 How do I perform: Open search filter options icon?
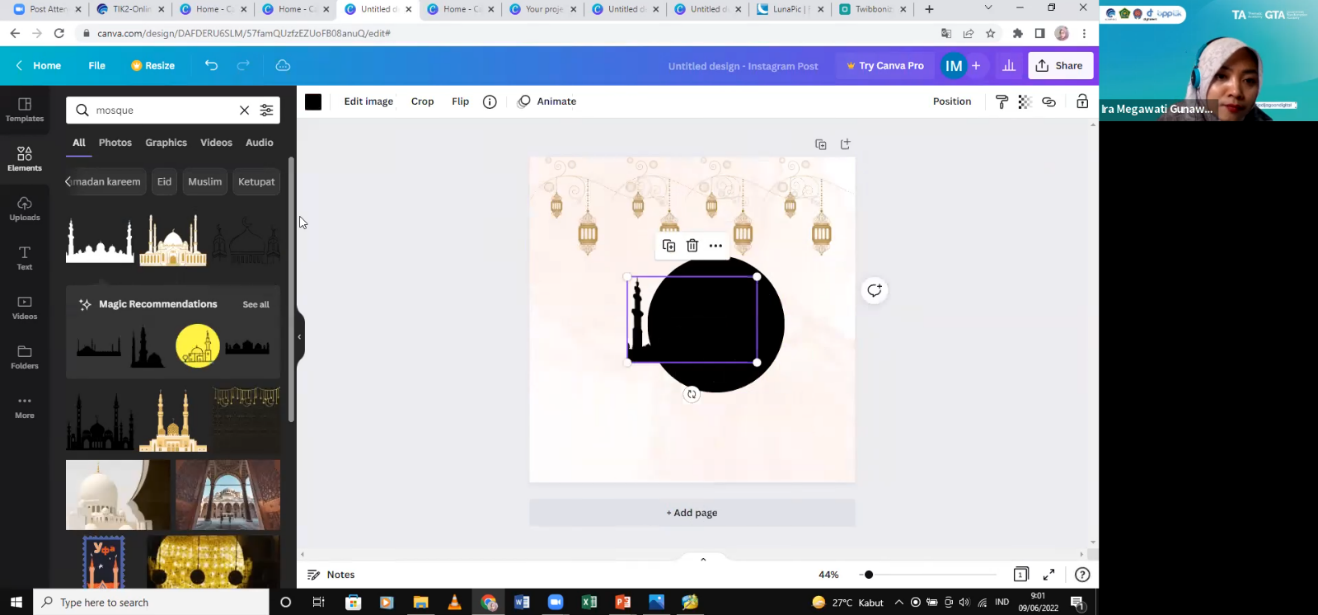tap(267, 110)
